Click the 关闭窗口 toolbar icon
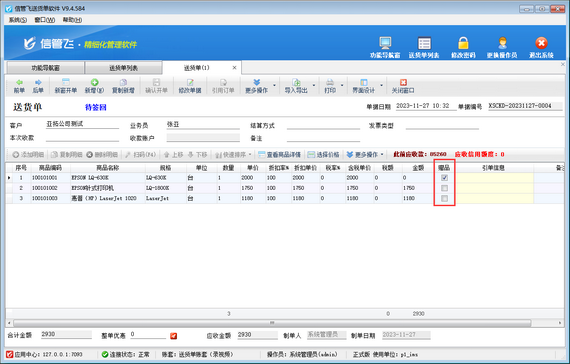Screen dimensions: 570x364 coord(403,83)
